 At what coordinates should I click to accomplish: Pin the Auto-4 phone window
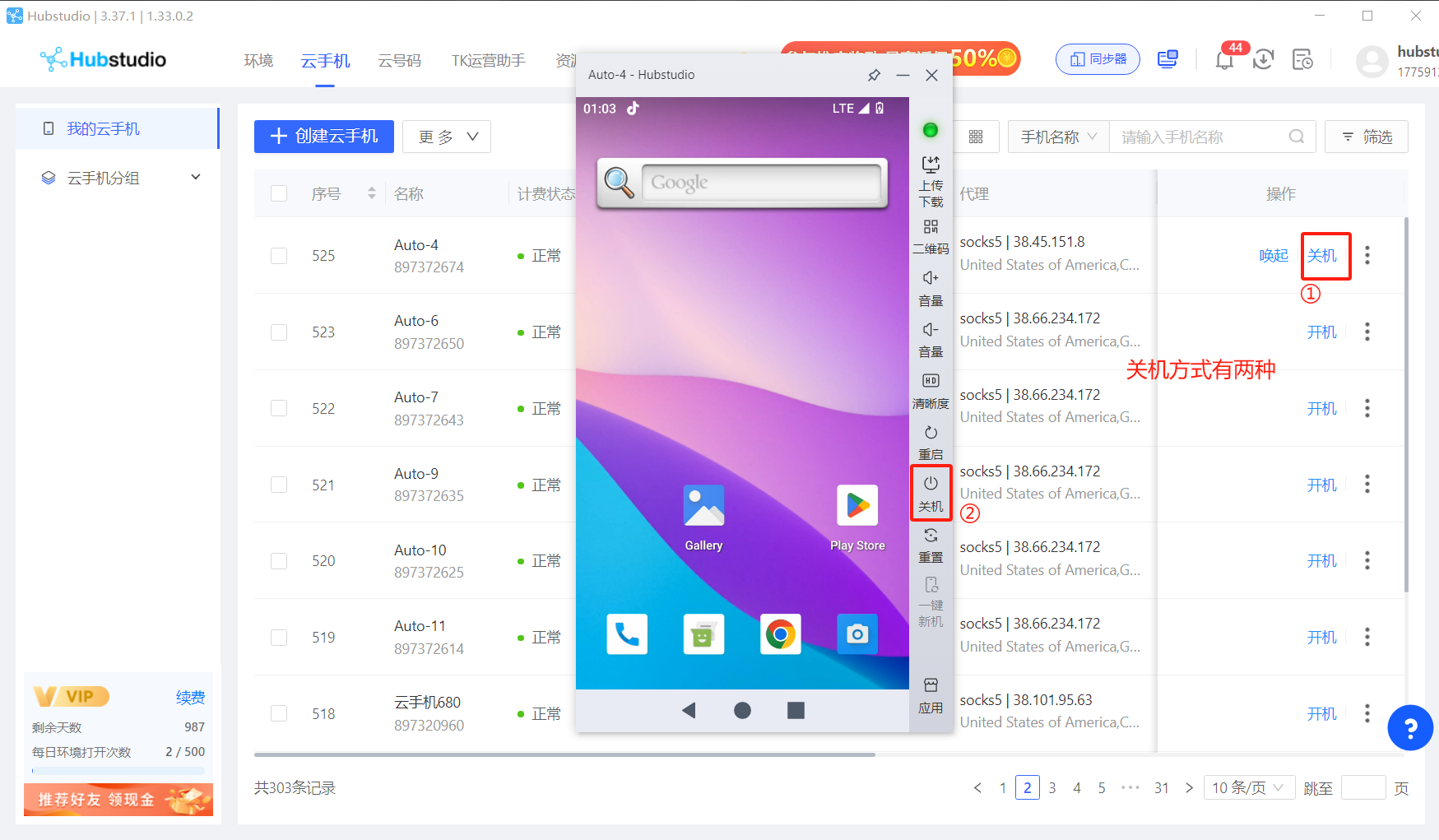tap(874, 75)
